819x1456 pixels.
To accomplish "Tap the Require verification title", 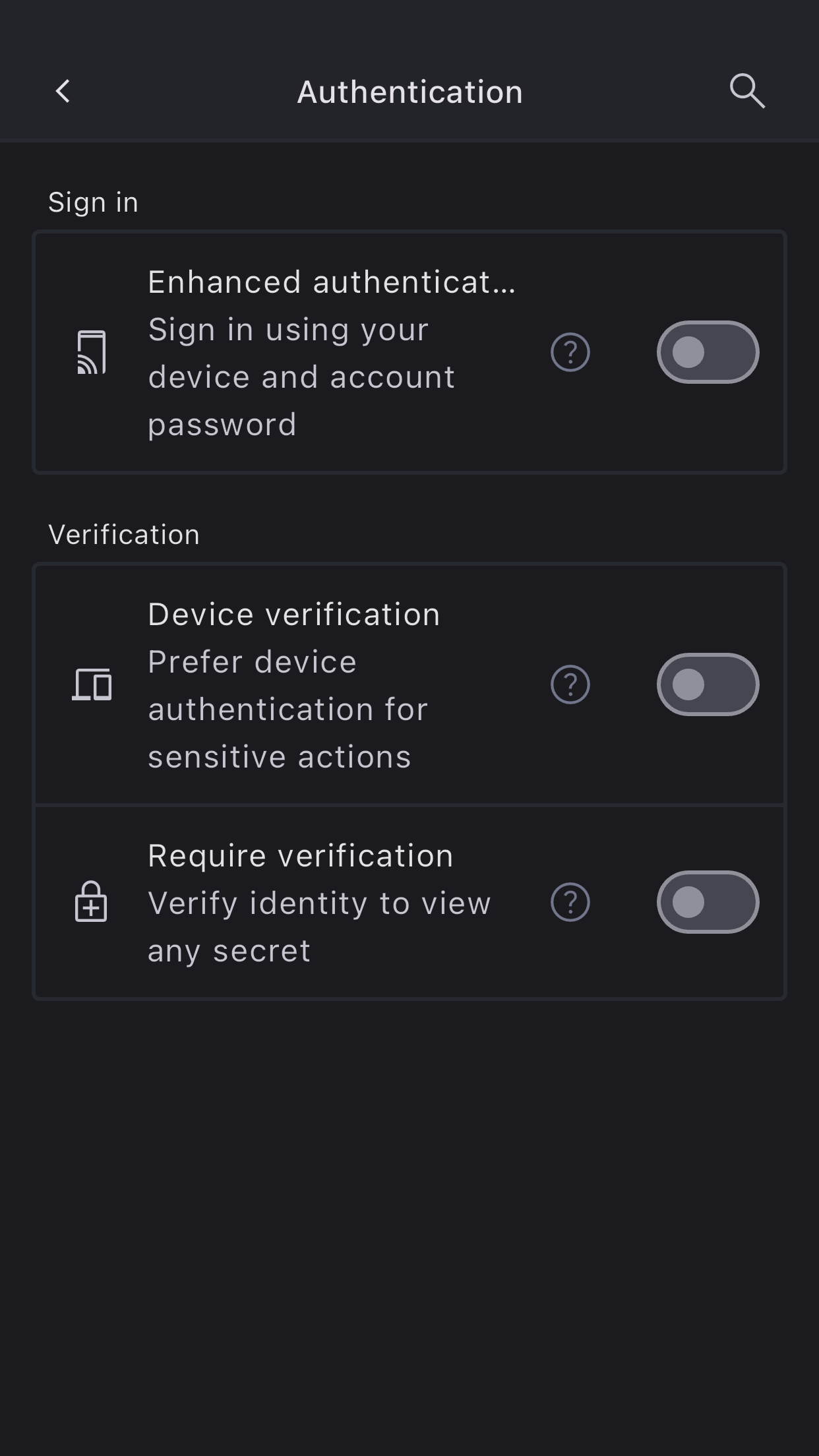I will [301, 856].
